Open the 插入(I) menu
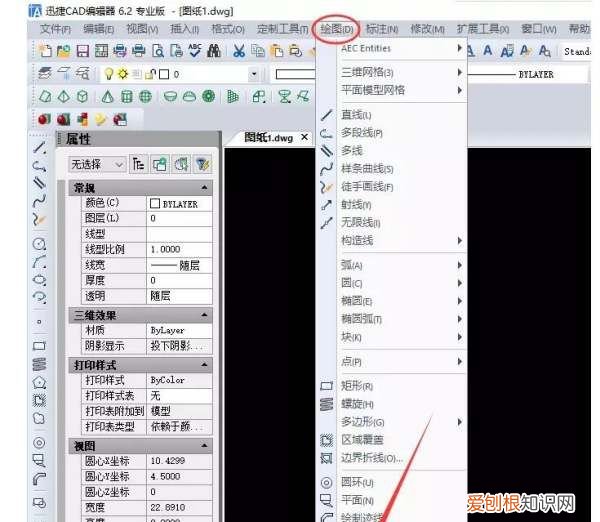Image resolution: width=600 pixels, height=522 pixels. [184, 29]
